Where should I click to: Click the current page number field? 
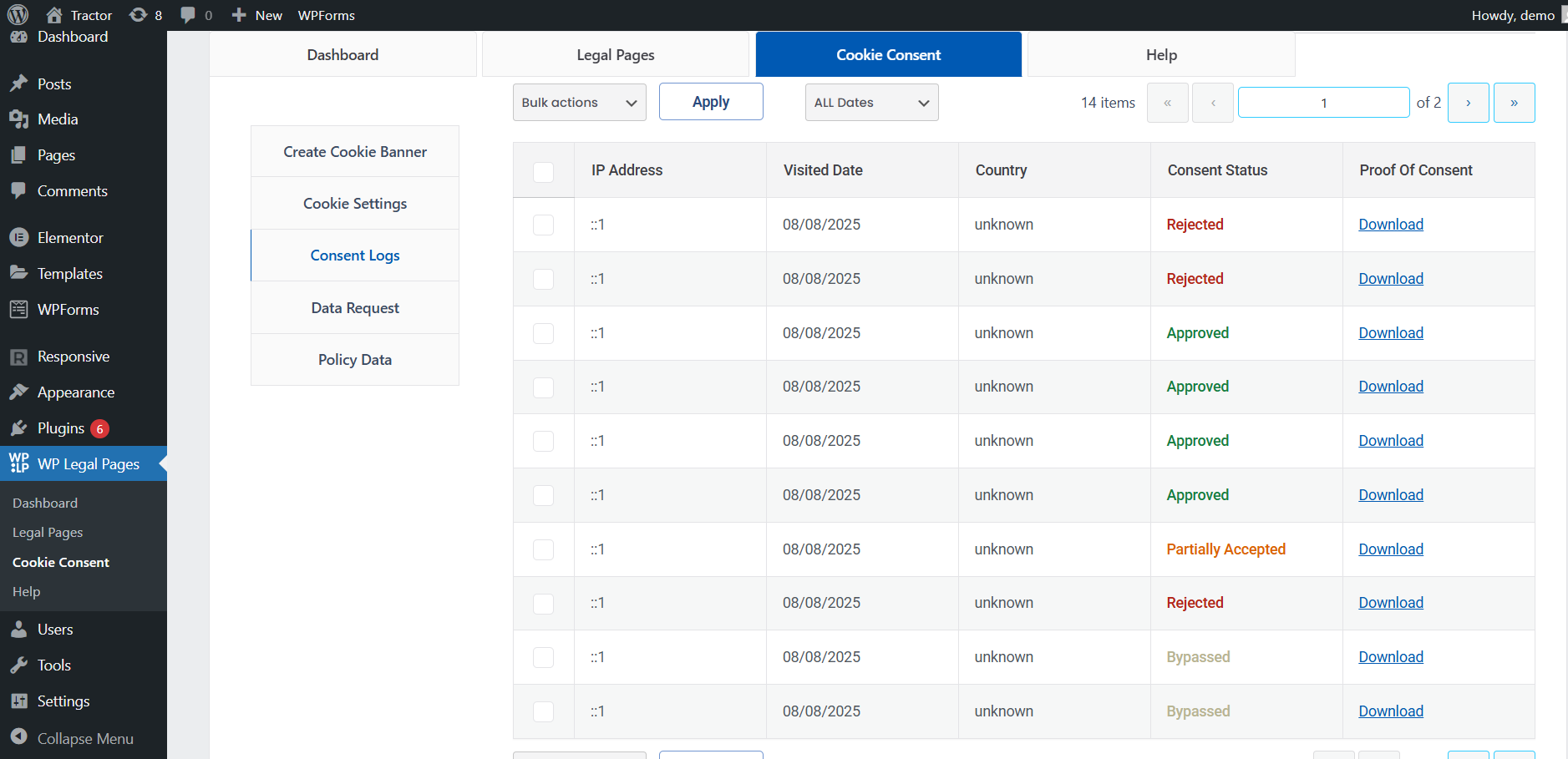pyautogui.click(x=1323, y=103)
